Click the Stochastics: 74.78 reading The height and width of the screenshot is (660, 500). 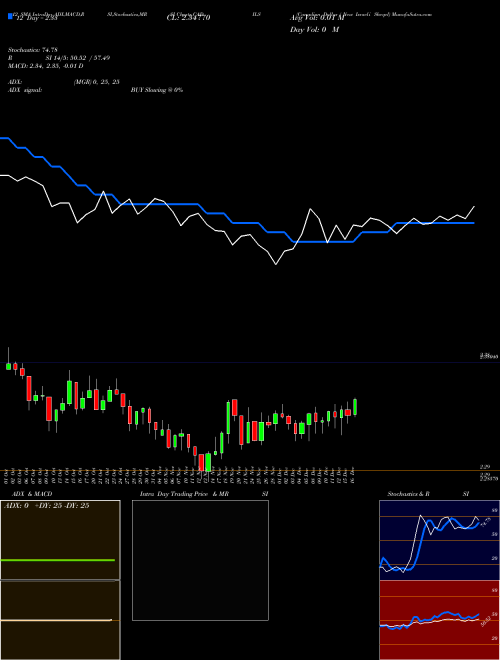point(32,50)
